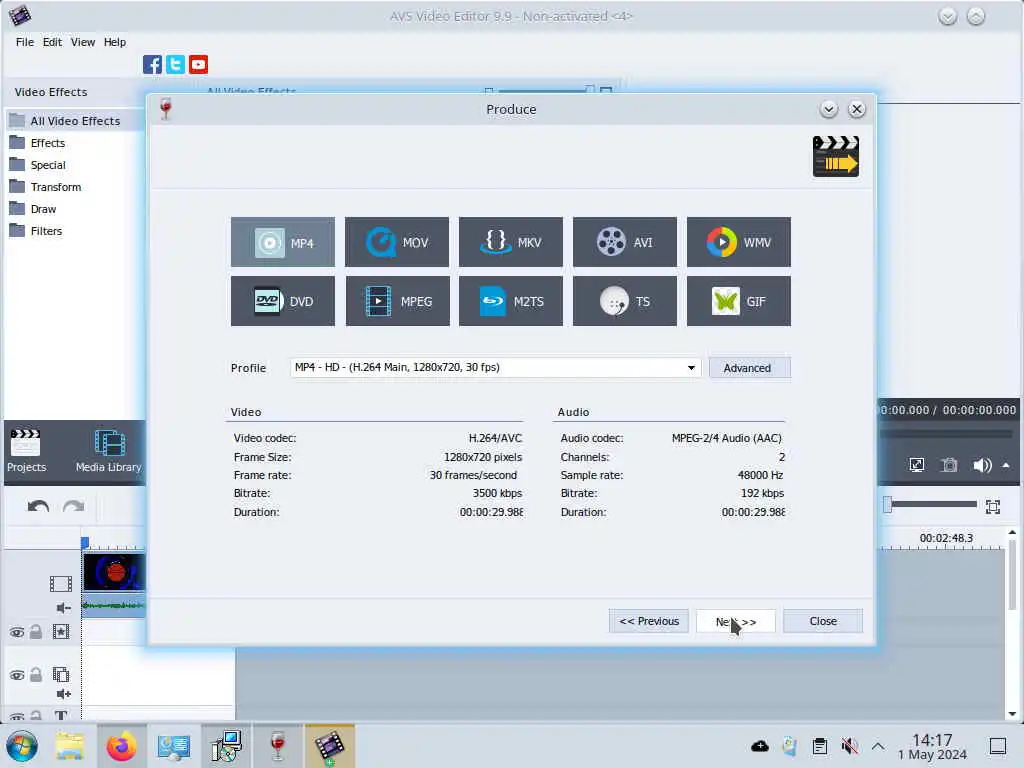Image resolution: width=1024 pixels, height=768 pixels.
Task: Toggle lock on video effects track
Action: click(36, 632)
